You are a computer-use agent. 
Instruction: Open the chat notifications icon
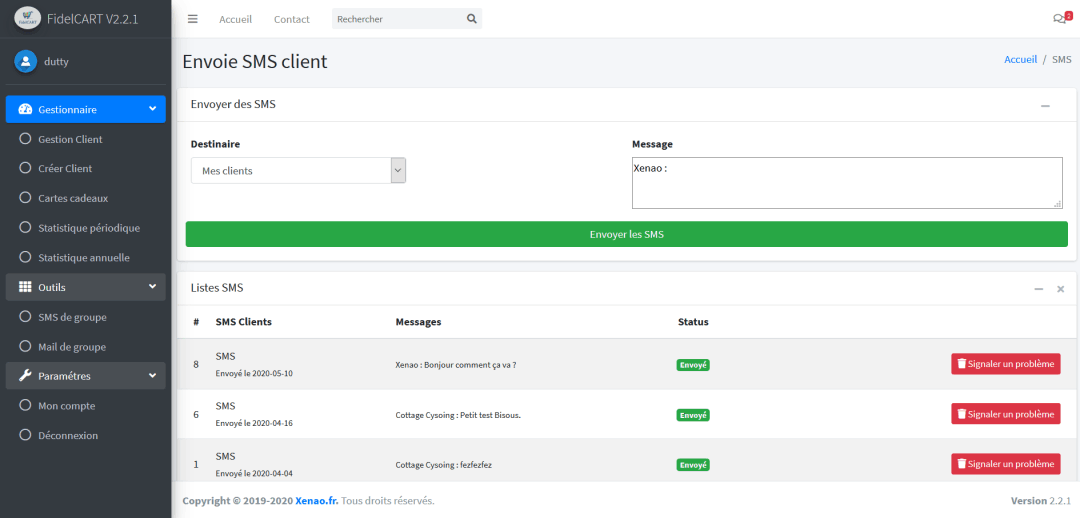point(1060,19)
